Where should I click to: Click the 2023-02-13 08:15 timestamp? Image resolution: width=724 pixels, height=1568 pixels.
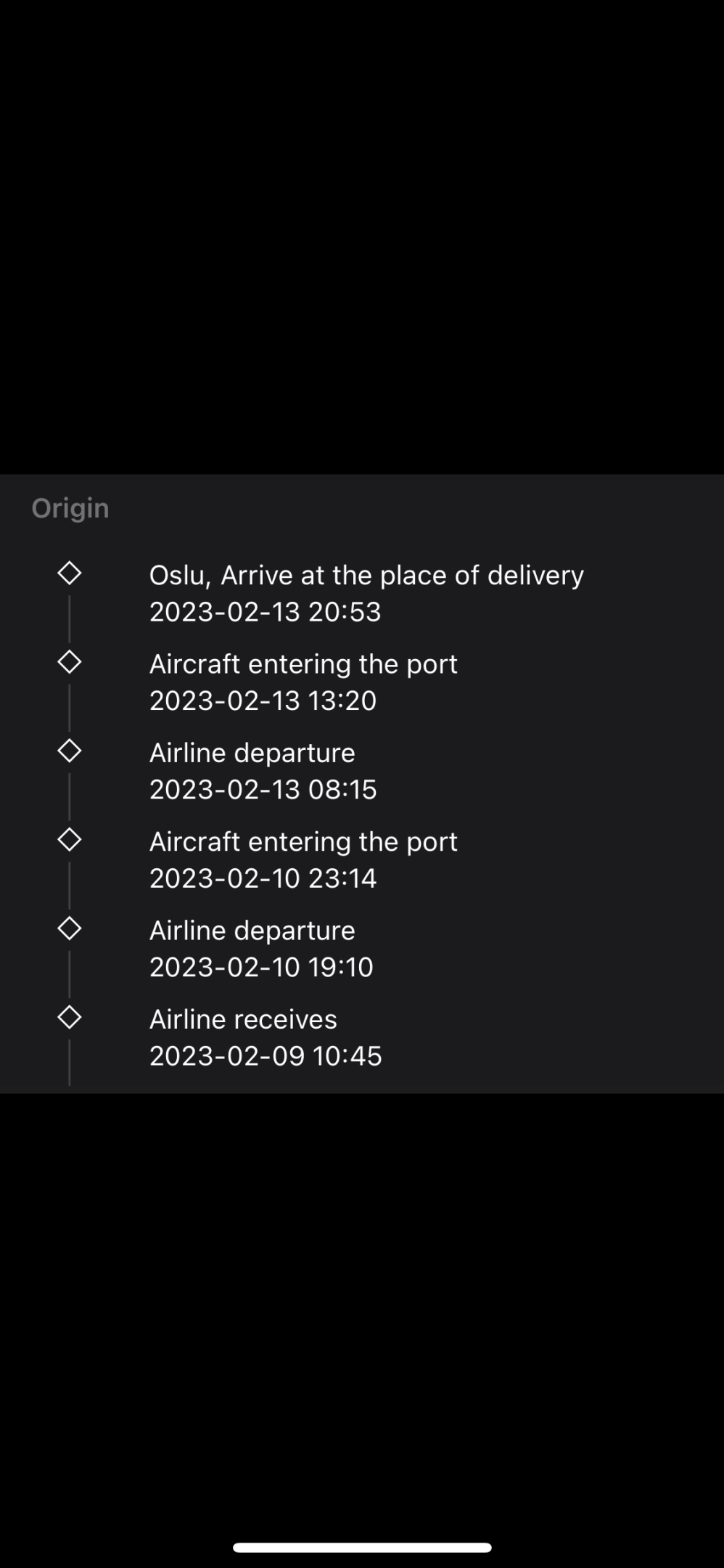point(263,789)
